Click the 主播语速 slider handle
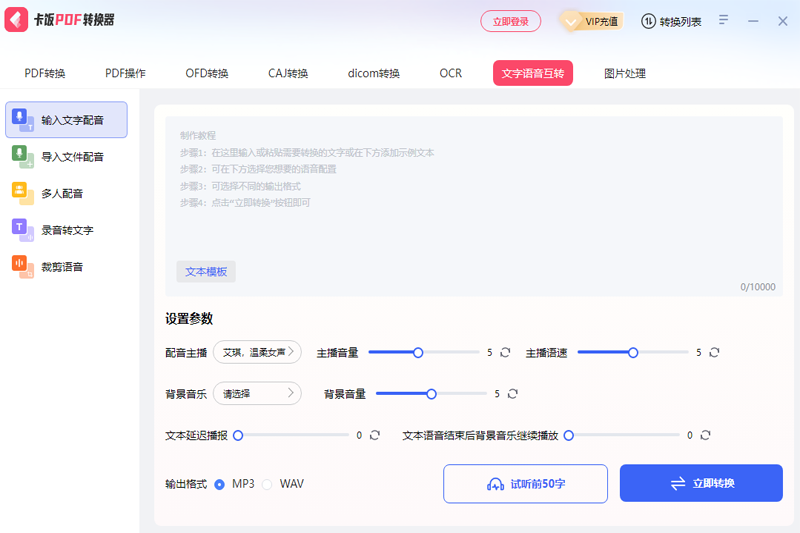800x533 pixels. tap(633, 352)
